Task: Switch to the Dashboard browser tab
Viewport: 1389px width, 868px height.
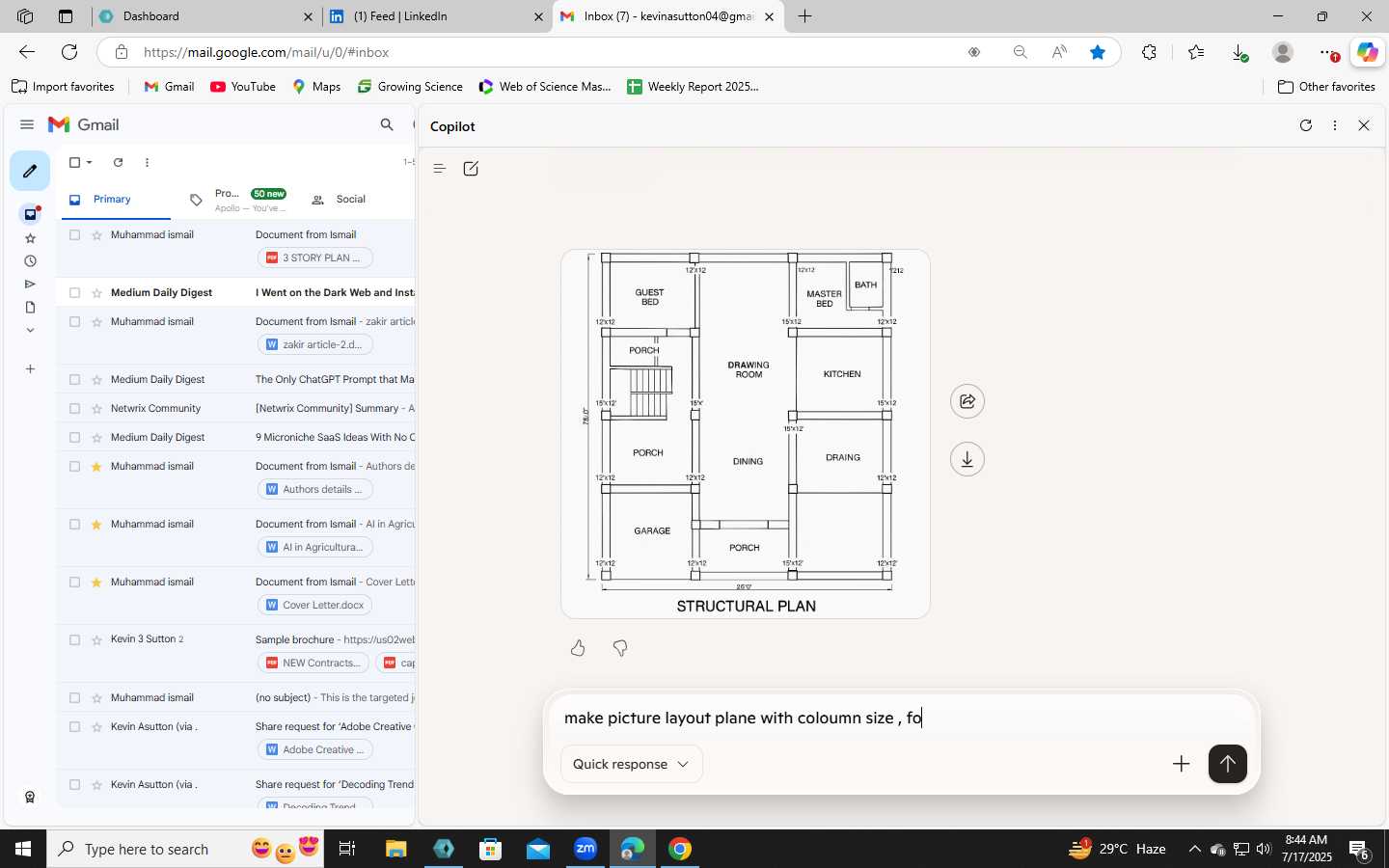Action: pyautogui.click(x=206, y=16)
